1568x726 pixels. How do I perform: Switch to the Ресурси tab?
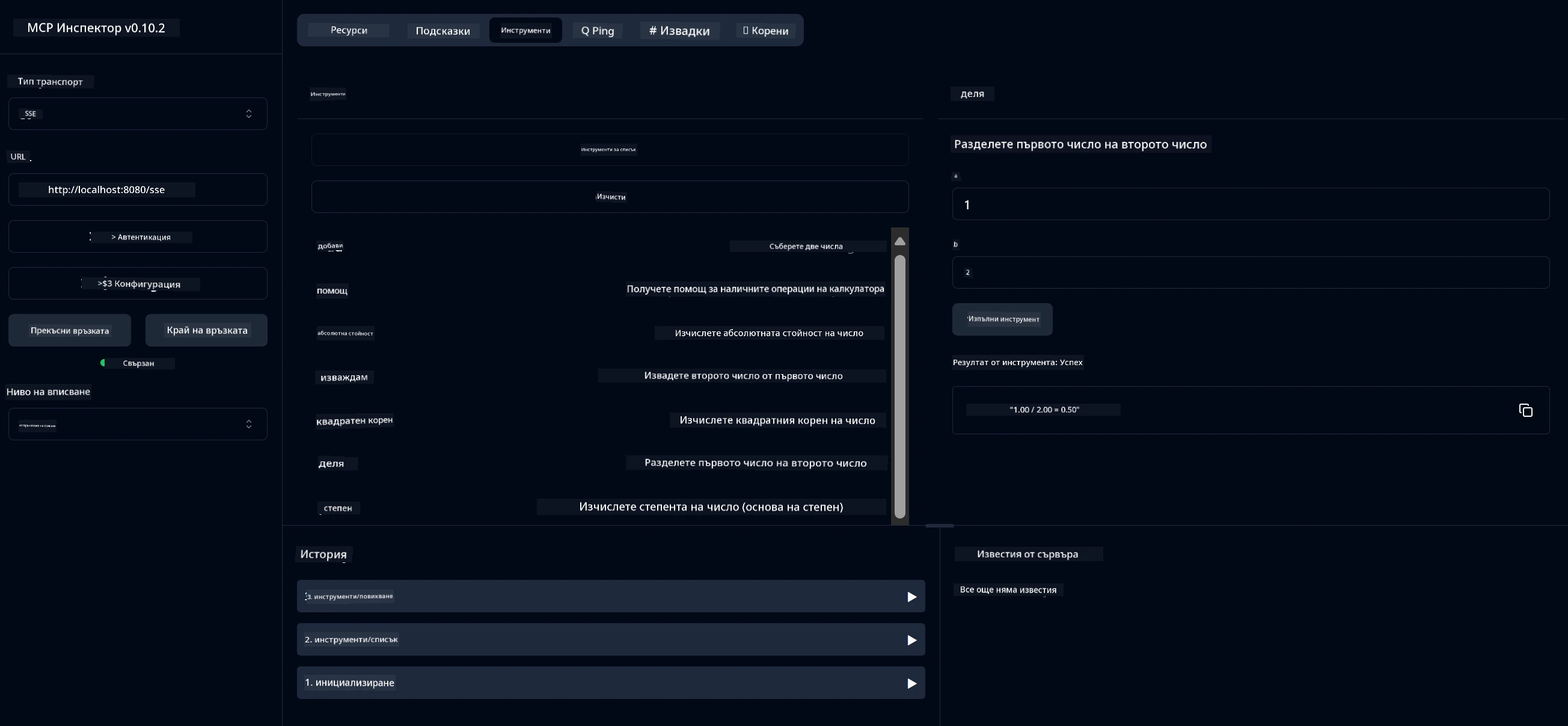pyautogui.click(x=349, y=31)
